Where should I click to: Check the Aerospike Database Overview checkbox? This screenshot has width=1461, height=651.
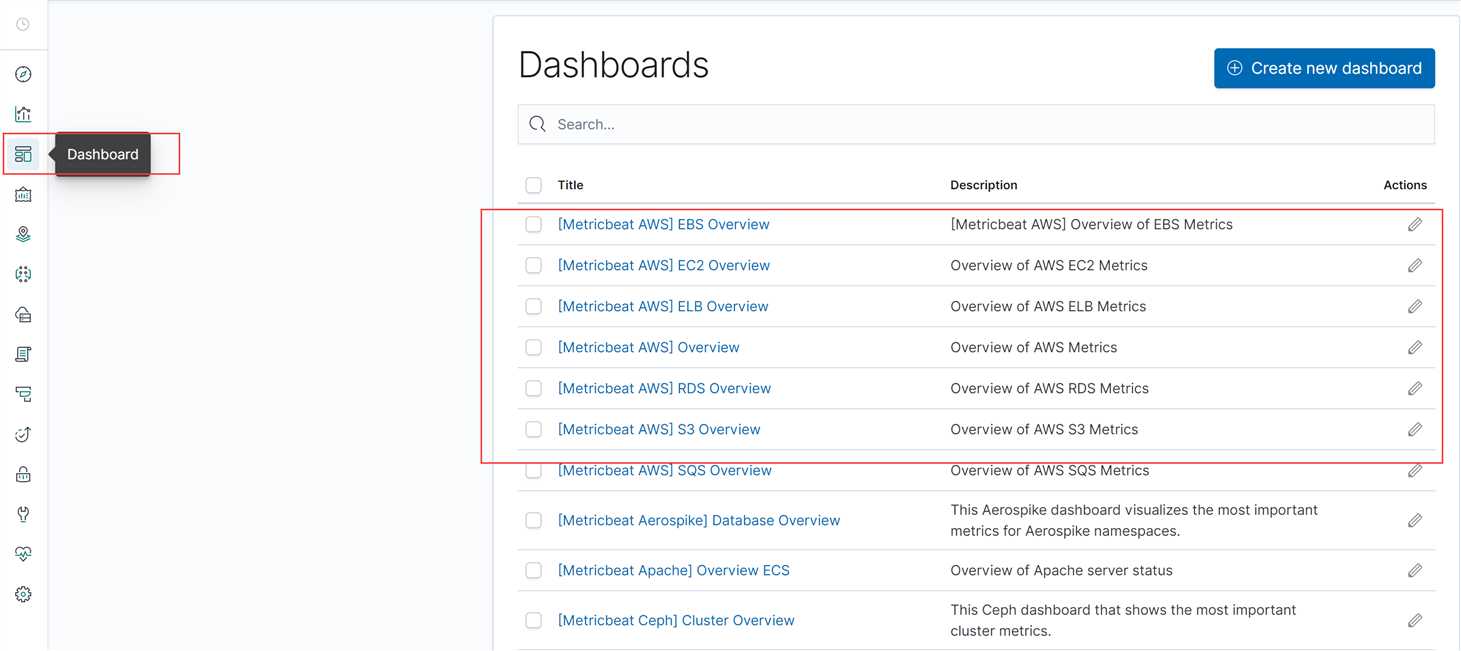point(534,521)
